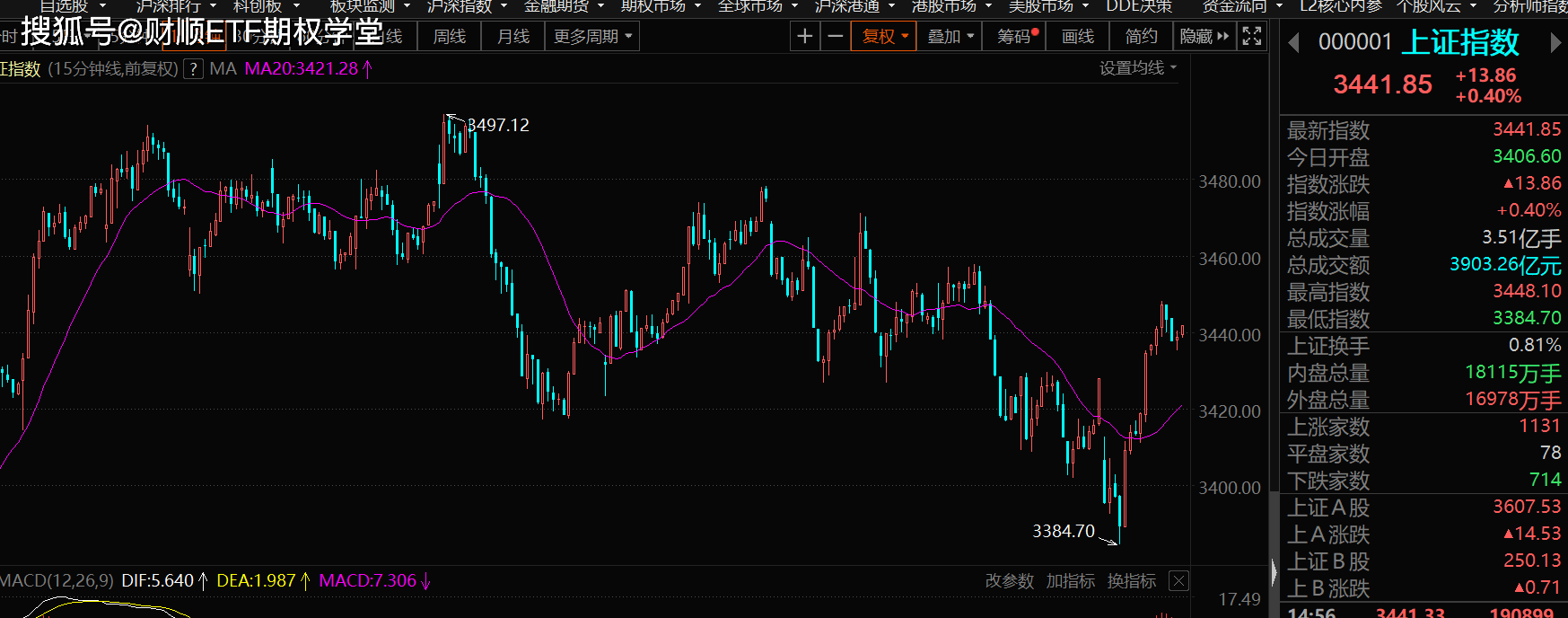Open the 金融期货 menu
The image size is (1568, 618).
pos(564,6)
